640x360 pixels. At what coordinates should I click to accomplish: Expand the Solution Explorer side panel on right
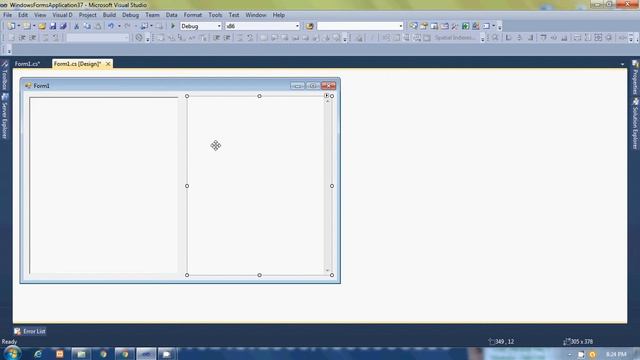click(635, 124)
